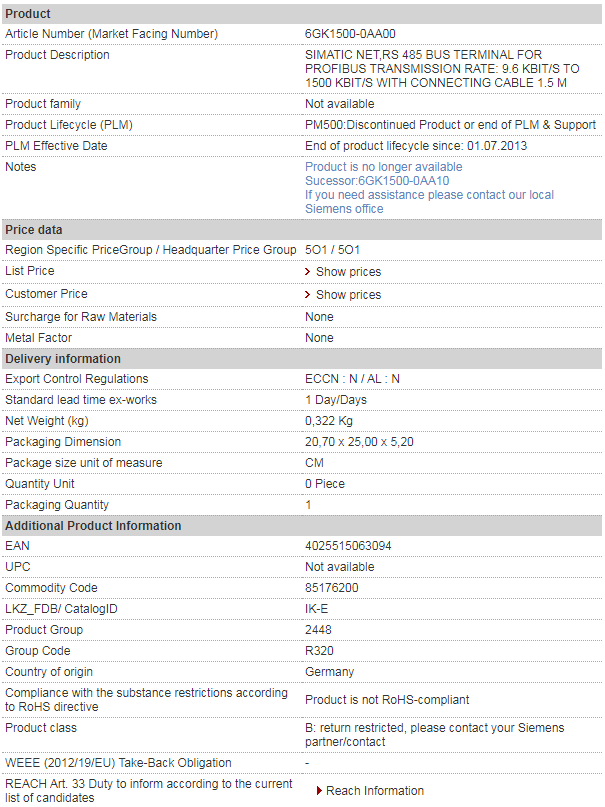
Task: Click the red chevron beside List Price
Action: click(307, 272)
